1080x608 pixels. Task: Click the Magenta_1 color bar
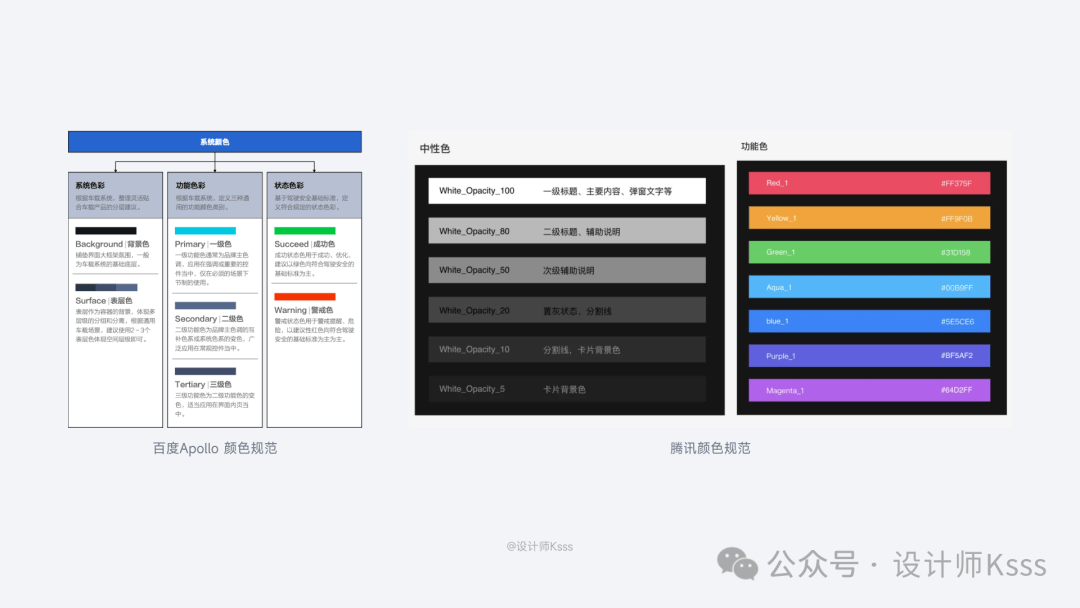tap(869, 390)
